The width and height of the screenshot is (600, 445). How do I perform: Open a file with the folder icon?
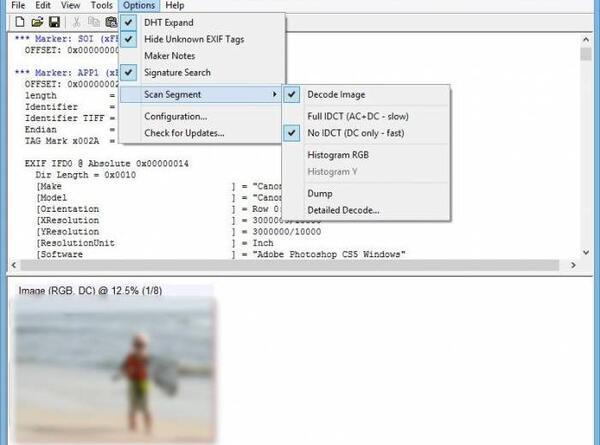pos(37,22)
